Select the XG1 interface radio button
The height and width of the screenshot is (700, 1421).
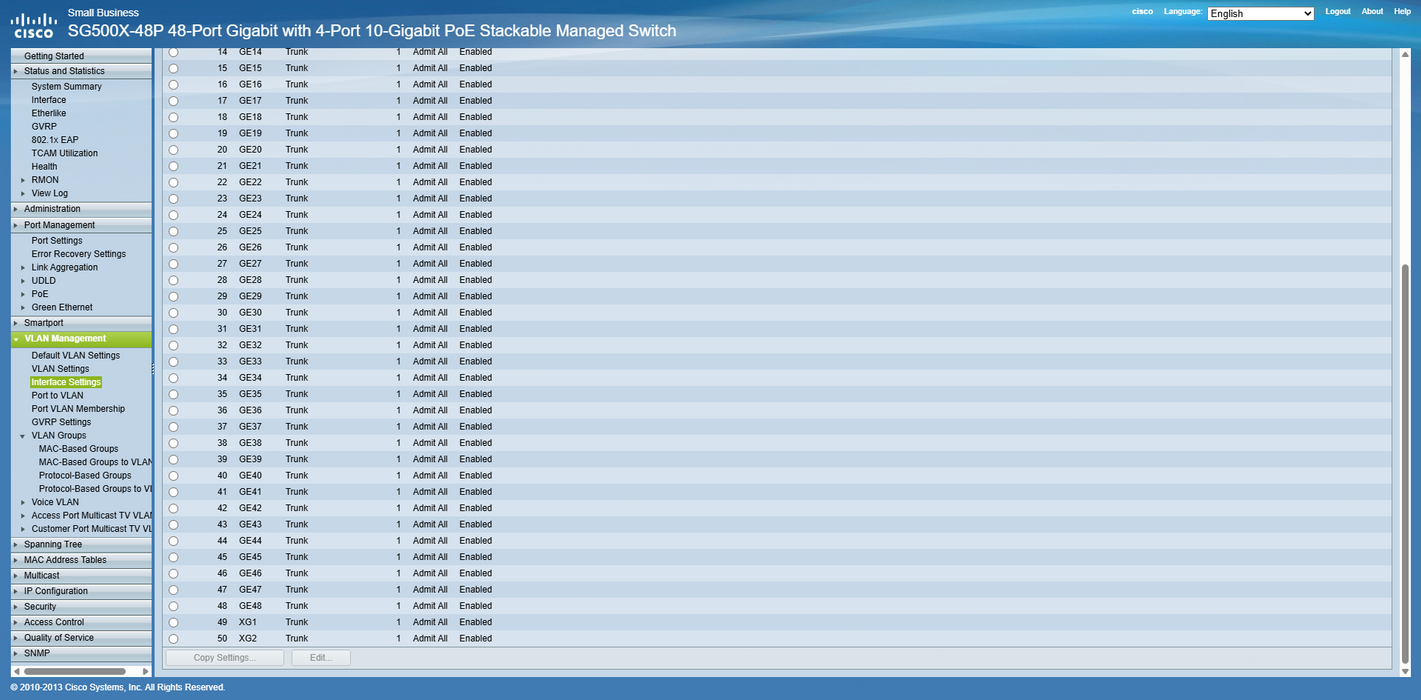click(173, 622)
